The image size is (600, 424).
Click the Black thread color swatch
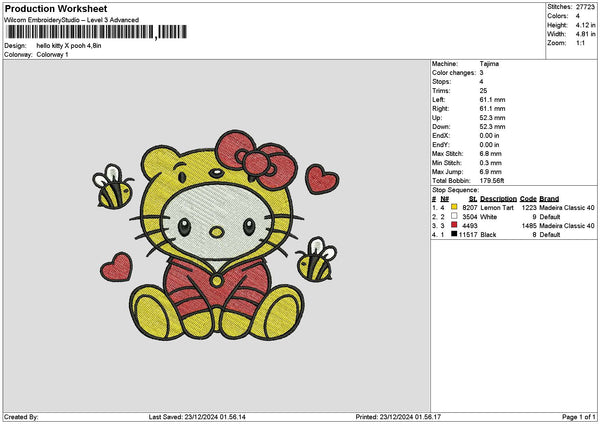(x=454, y=234)
